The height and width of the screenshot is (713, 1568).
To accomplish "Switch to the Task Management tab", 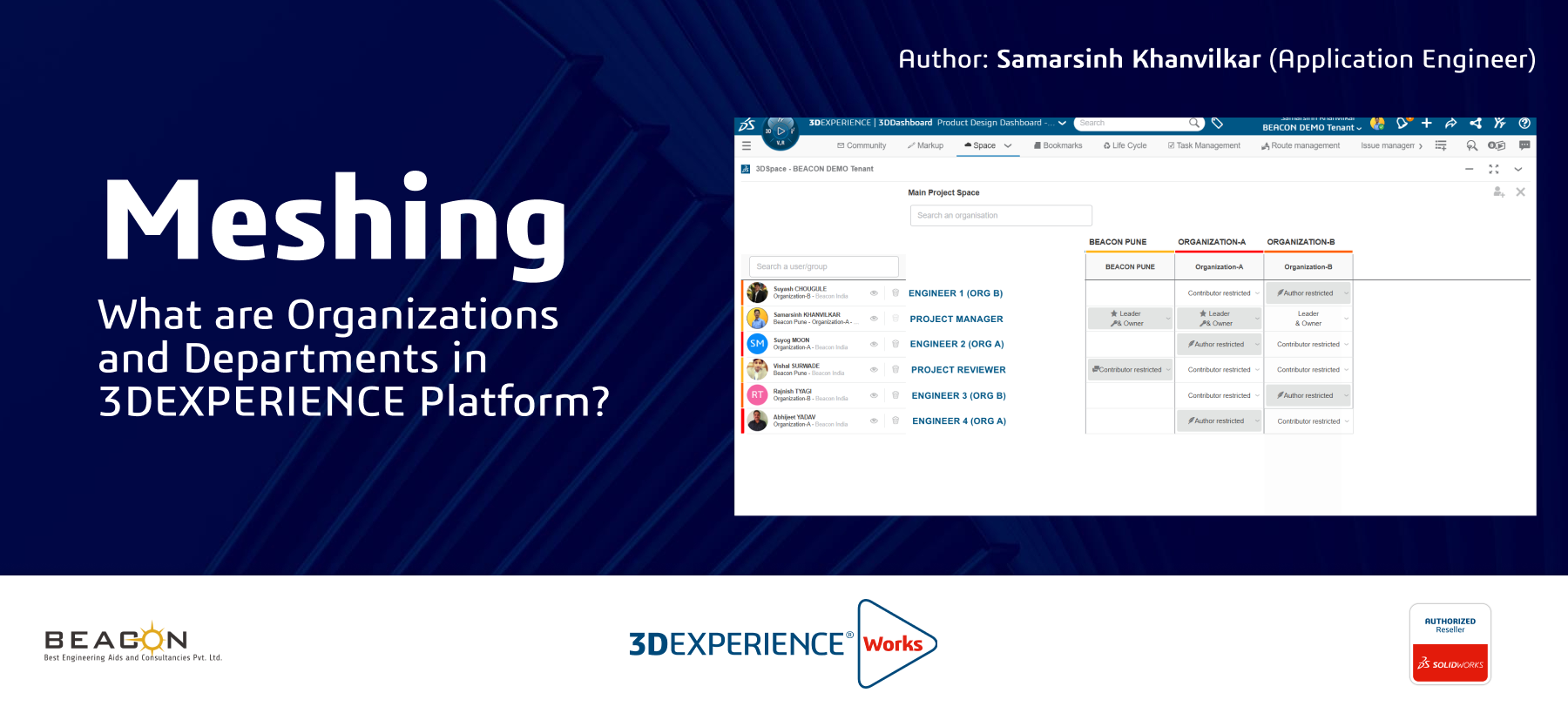I will point(1204,146).
